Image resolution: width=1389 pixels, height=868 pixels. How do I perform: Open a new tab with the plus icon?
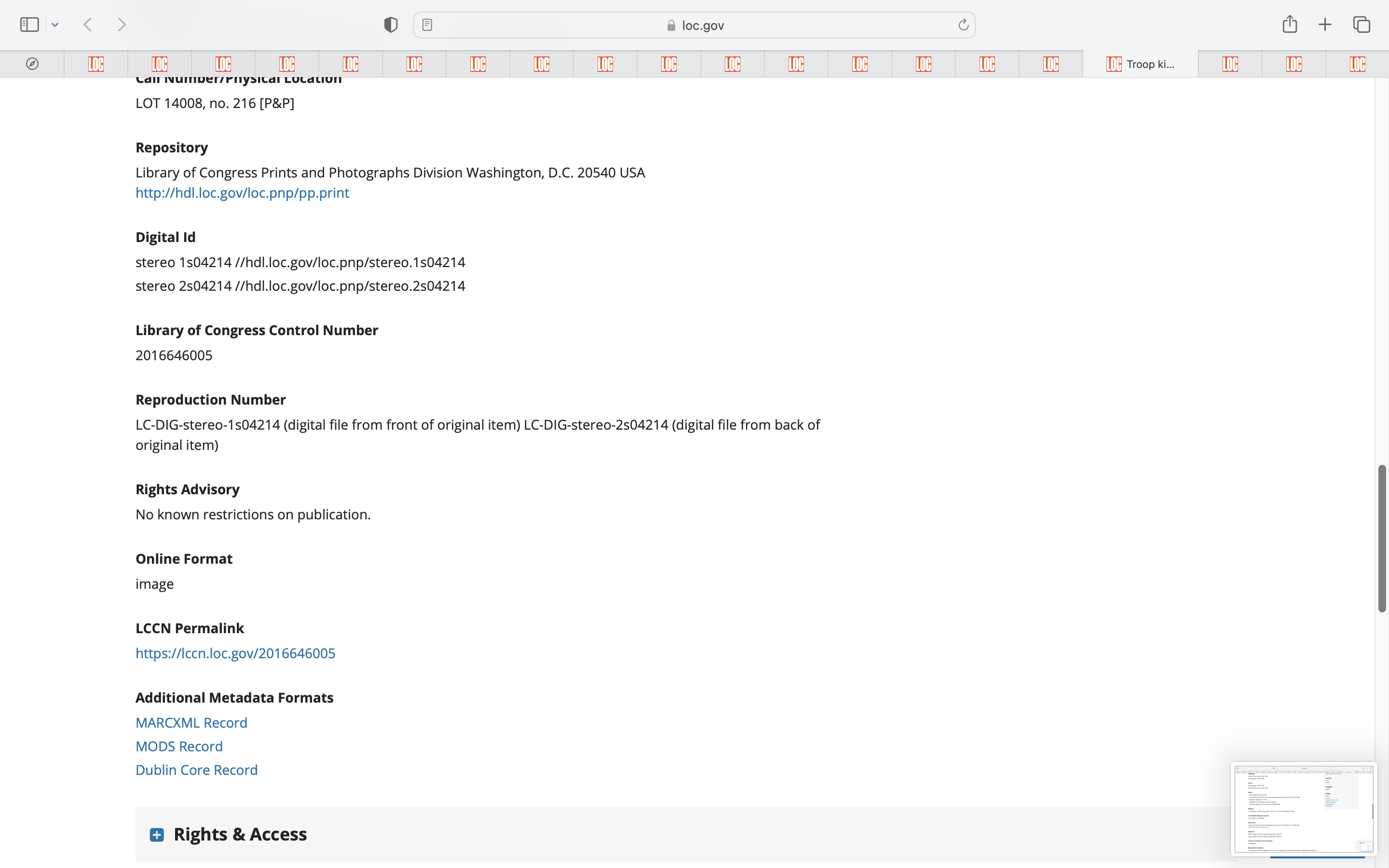tap(1325, 25)
